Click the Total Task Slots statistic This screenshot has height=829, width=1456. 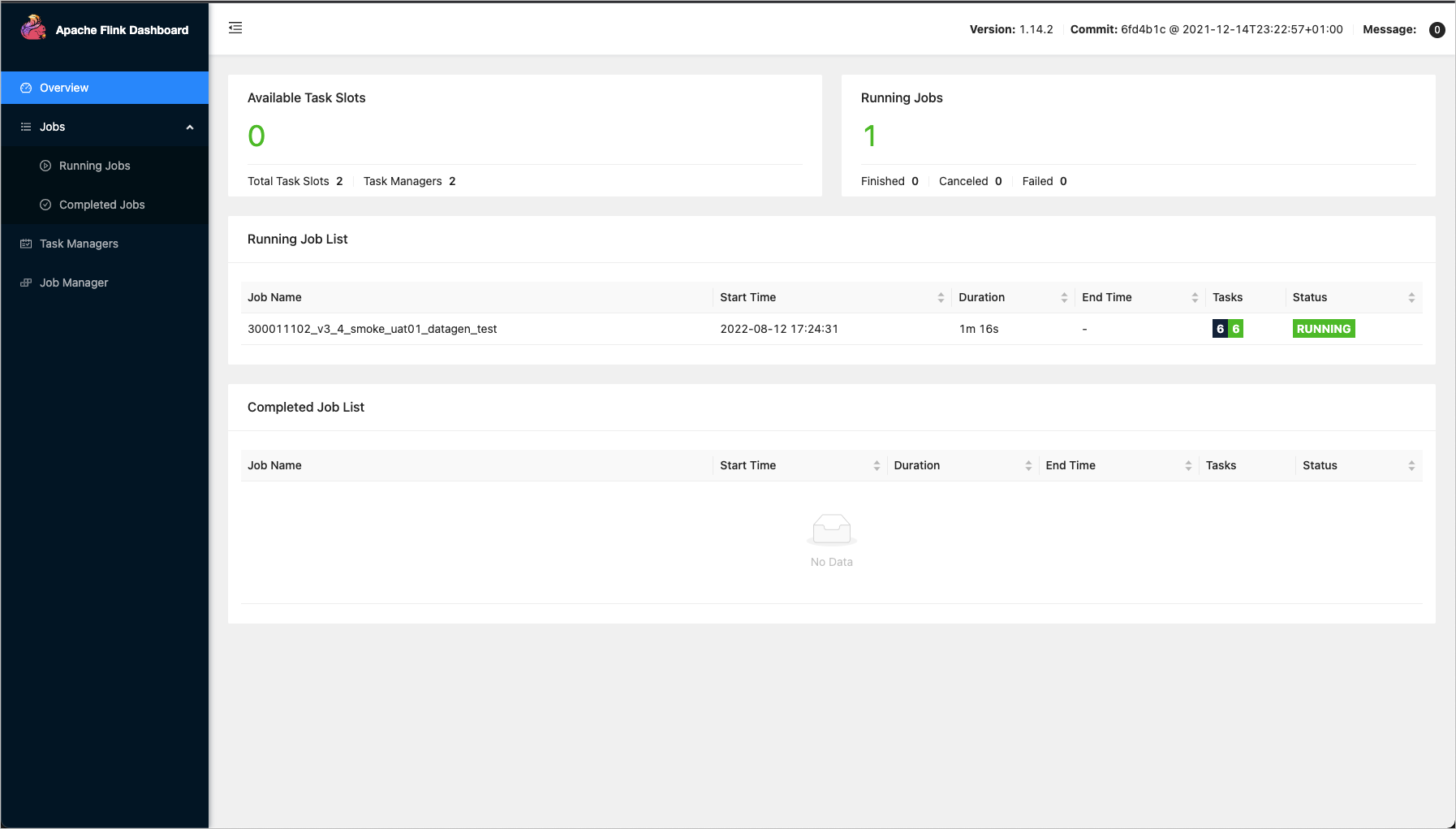(295, 181)
